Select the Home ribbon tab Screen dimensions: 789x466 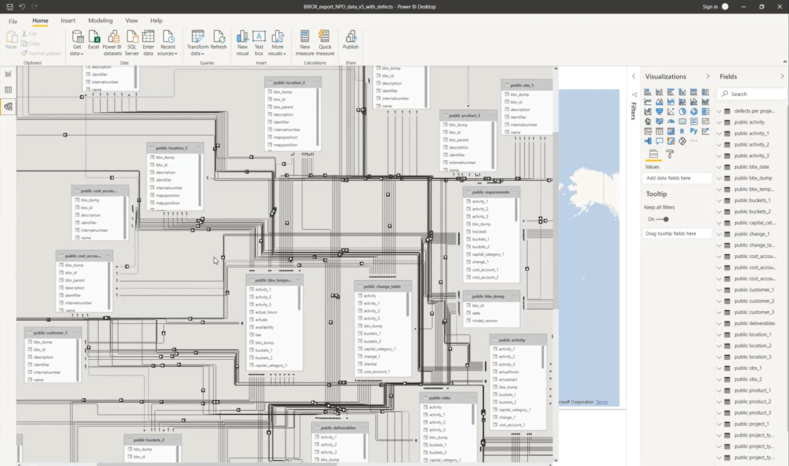[x=40, y=21]
